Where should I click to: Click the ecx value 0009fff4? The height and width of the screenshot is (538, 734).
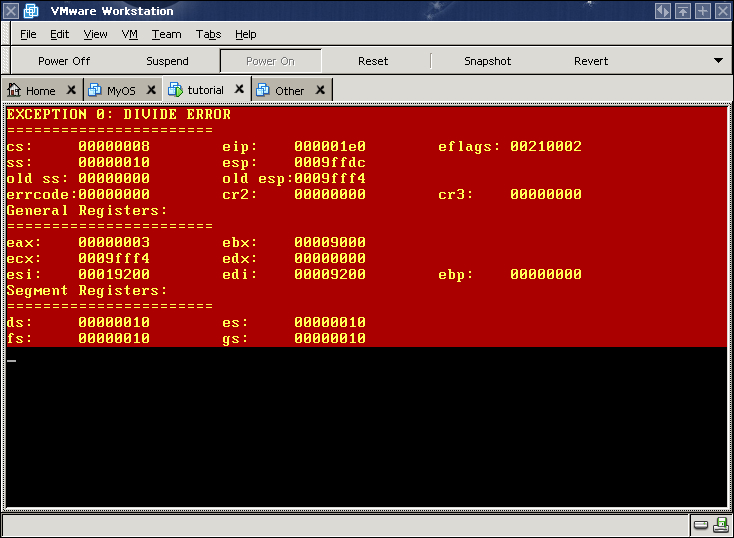[114, 258]
